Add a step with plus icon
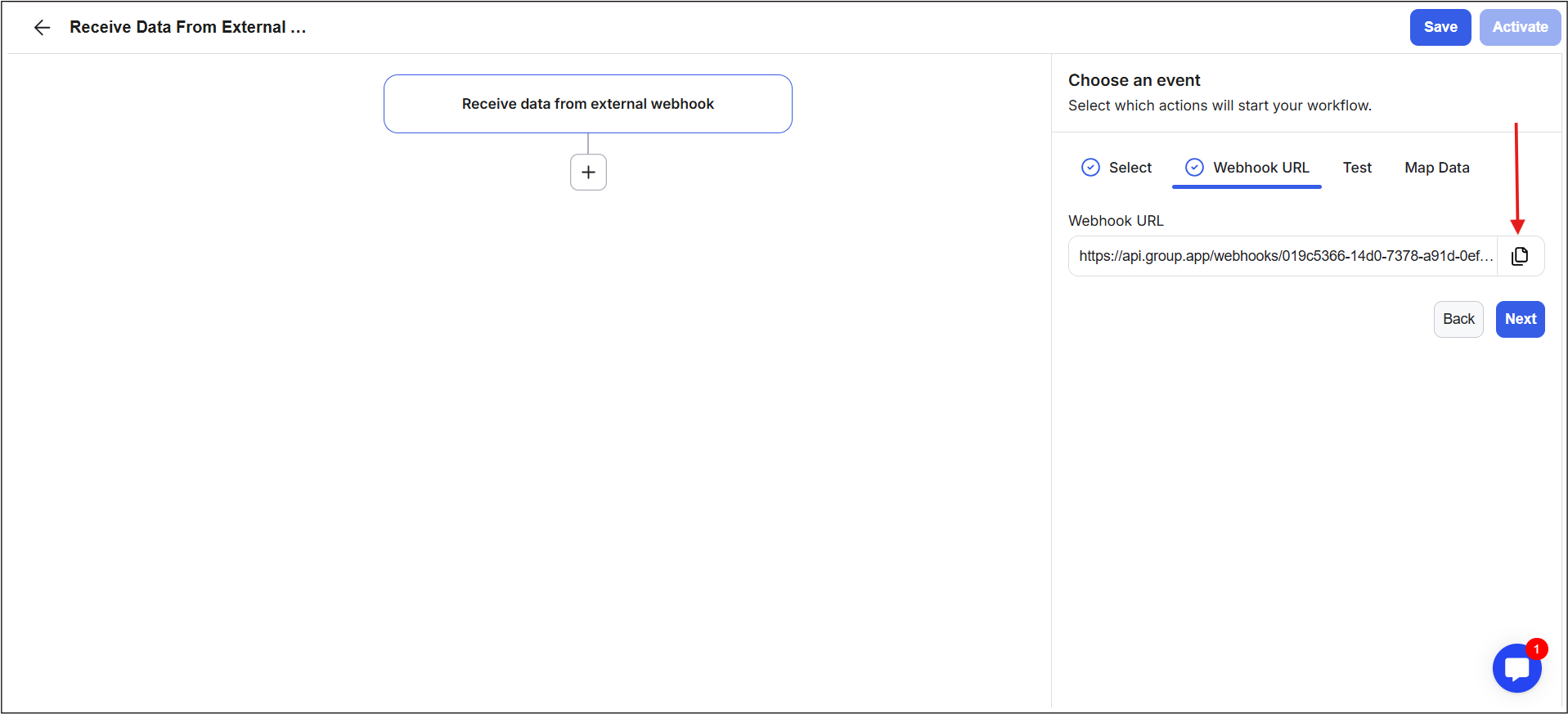The width and height of the screenshot is (1568, 714). coord(588,173)
